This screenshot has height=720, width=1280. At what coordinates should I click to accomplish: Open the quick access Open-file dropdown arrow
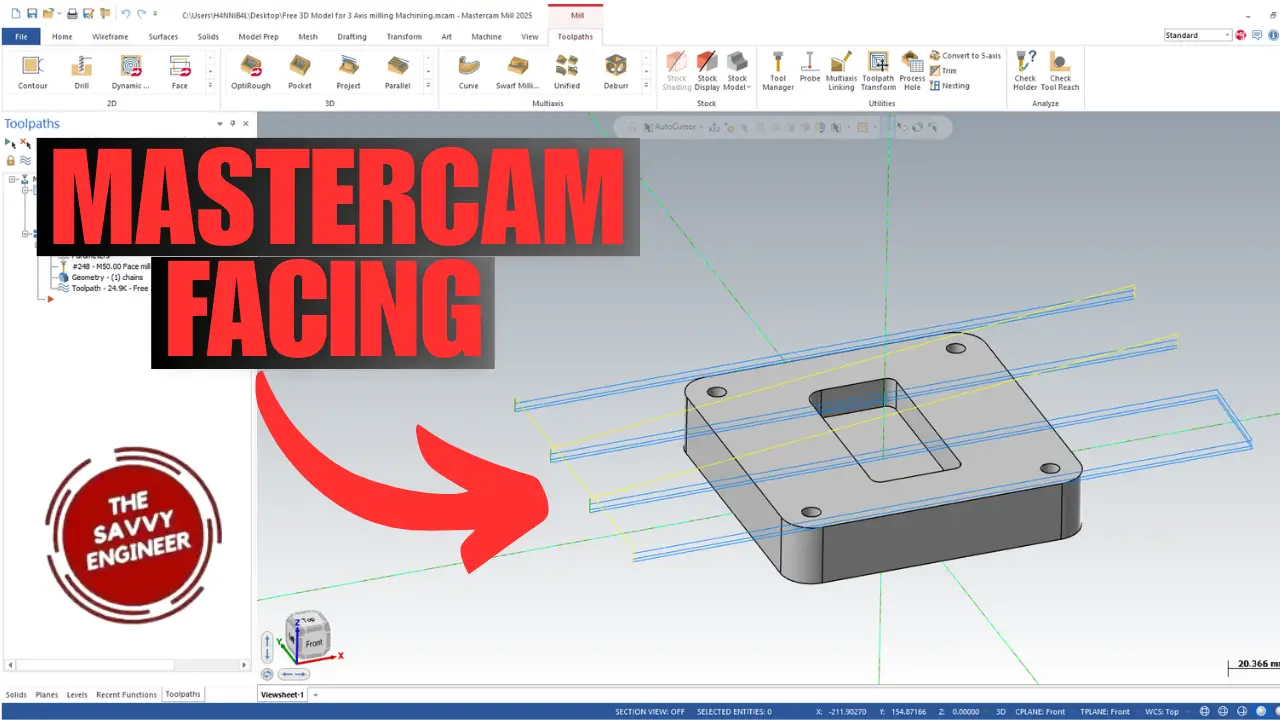[60, 14]
